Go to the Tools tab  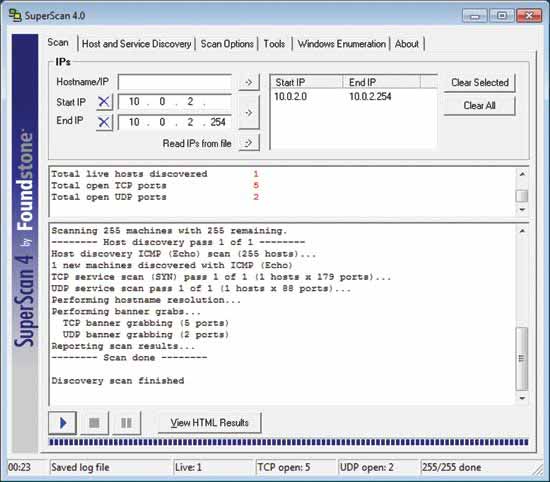[274, 44]
